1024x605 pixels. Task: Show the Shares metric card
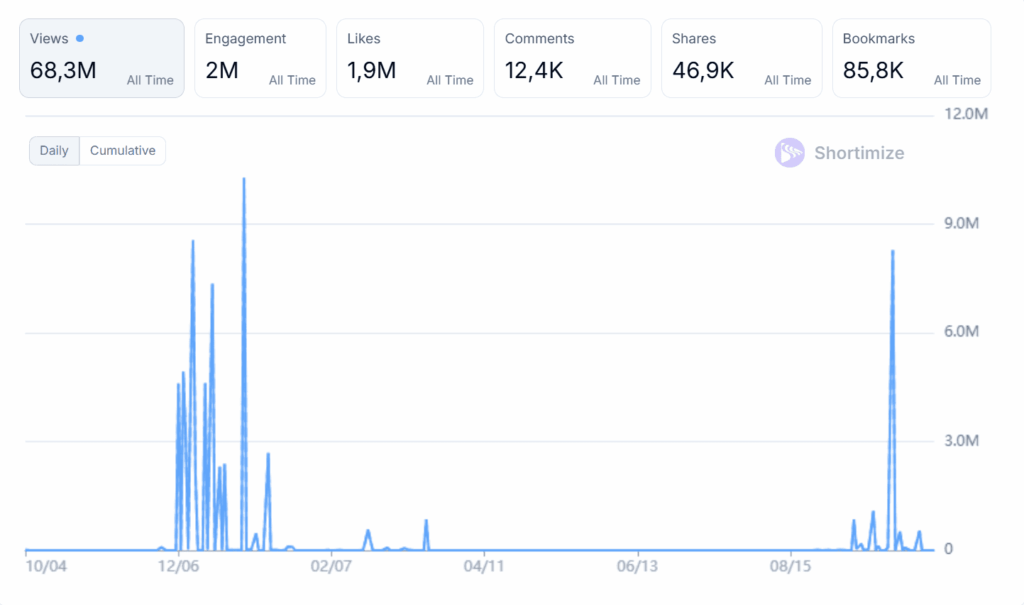741,58
